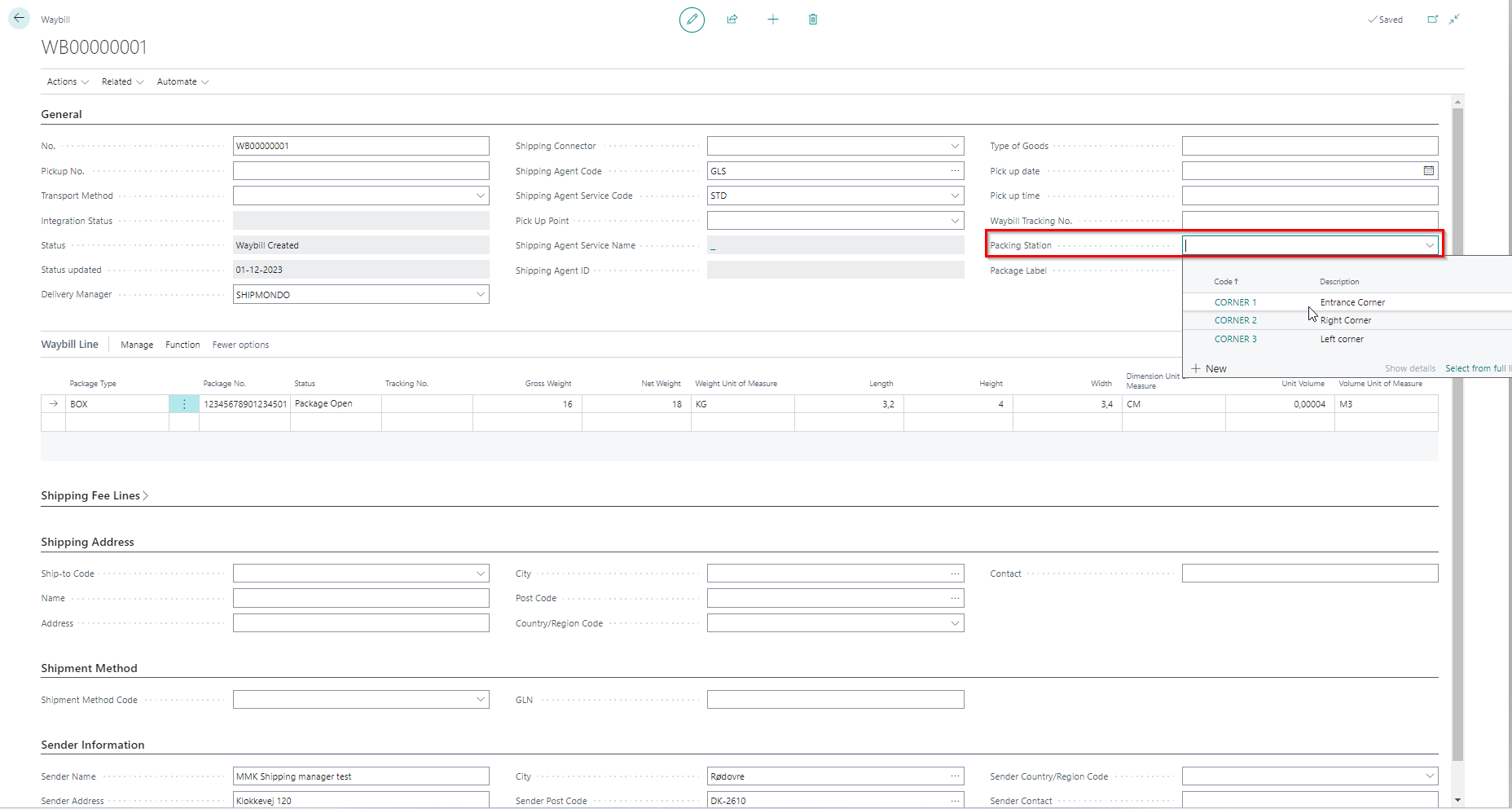Open the Shipping Connector dropdown

[x=955, y=147]
